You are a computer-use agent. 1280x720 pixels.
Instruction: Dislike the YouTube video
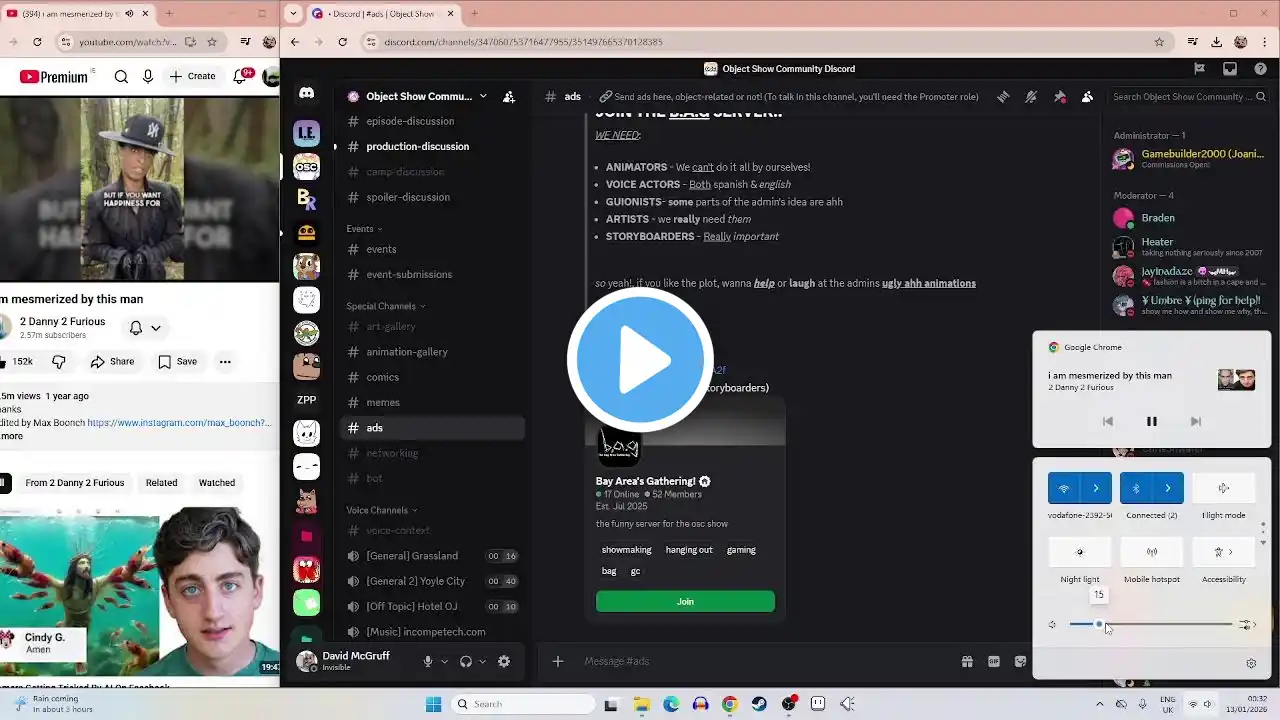click(59, 361)
